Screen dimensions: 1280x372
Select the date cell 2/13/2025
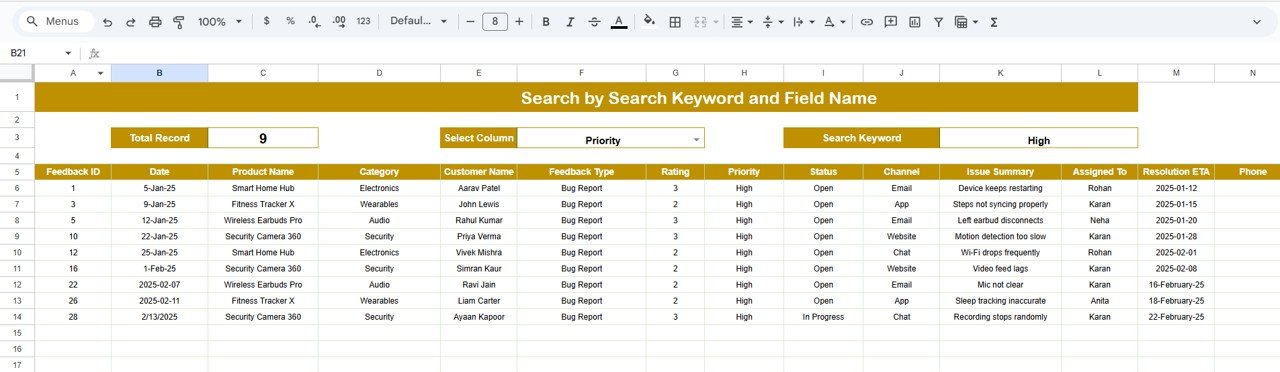coord(159,317)
